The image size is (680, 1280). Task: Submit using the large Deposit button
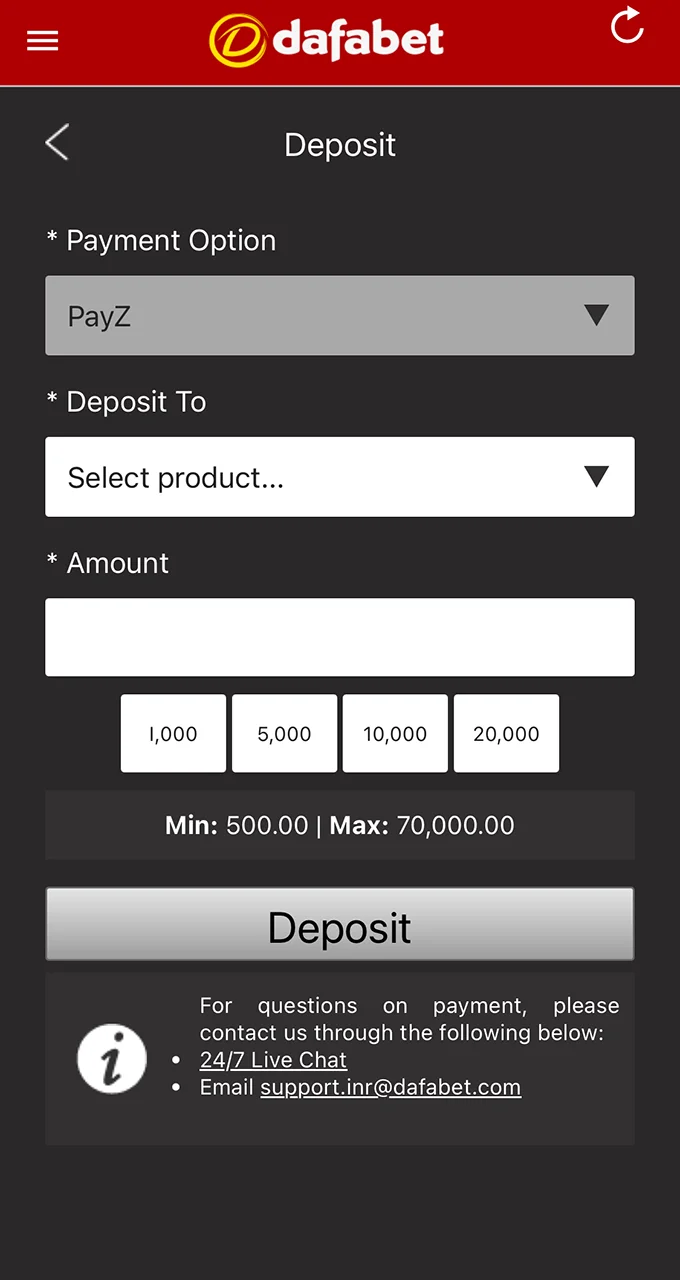pyautogui.click(x=340, y=925)
